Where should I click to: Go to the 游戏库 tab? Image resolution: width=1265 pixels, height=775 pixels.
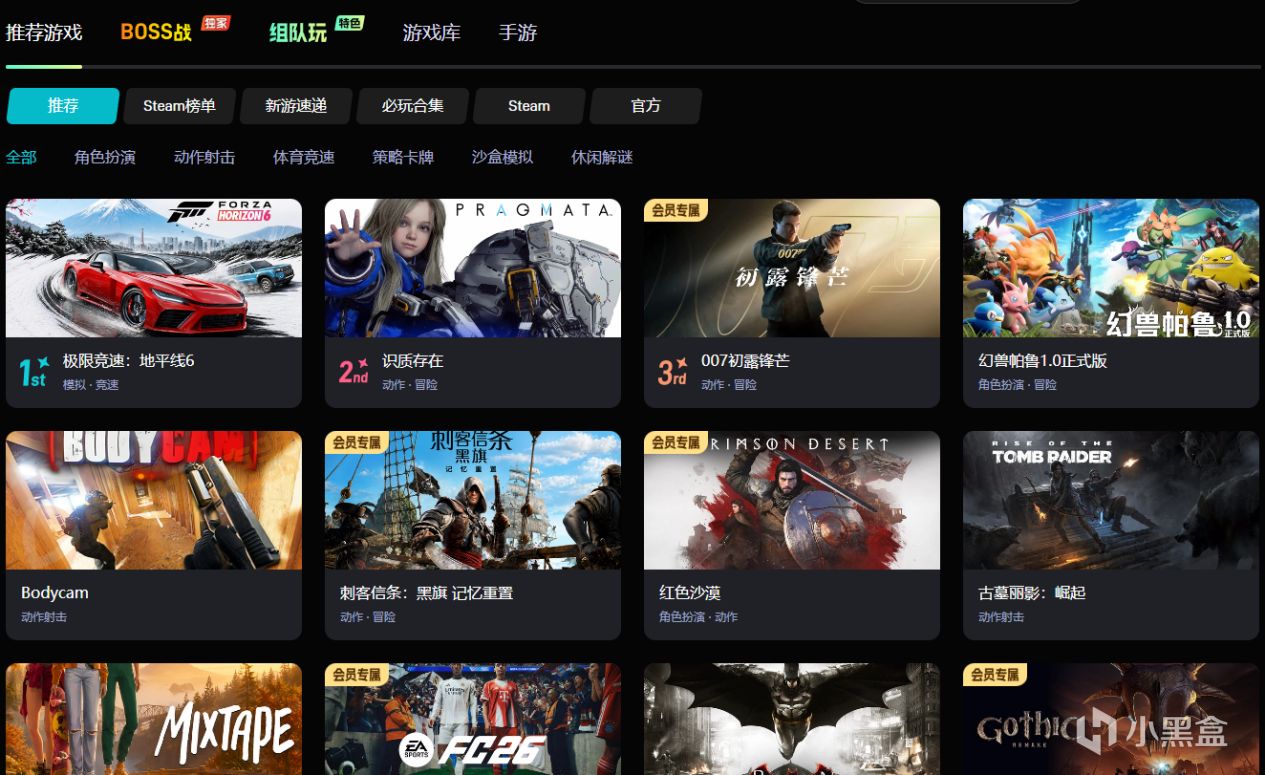(432, 32)
